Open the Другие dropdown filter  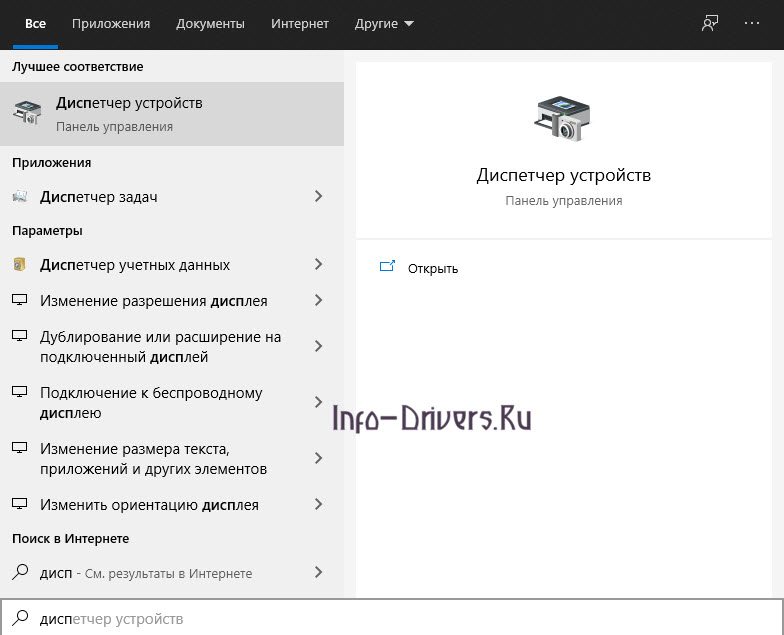[x=384, y=24]
